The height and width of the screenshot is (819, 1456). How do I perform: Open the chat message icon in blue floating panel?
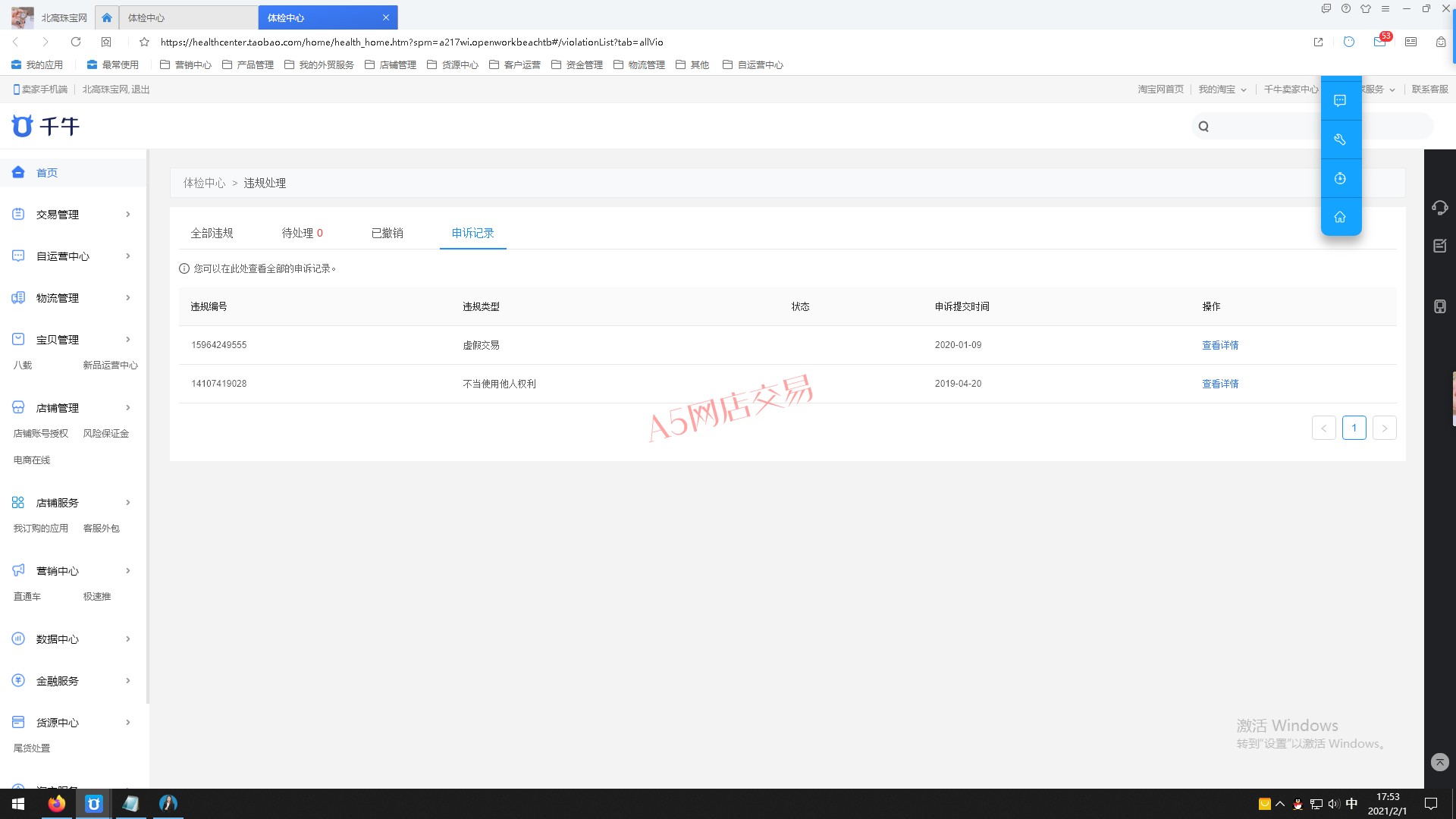coord(1340,101)
